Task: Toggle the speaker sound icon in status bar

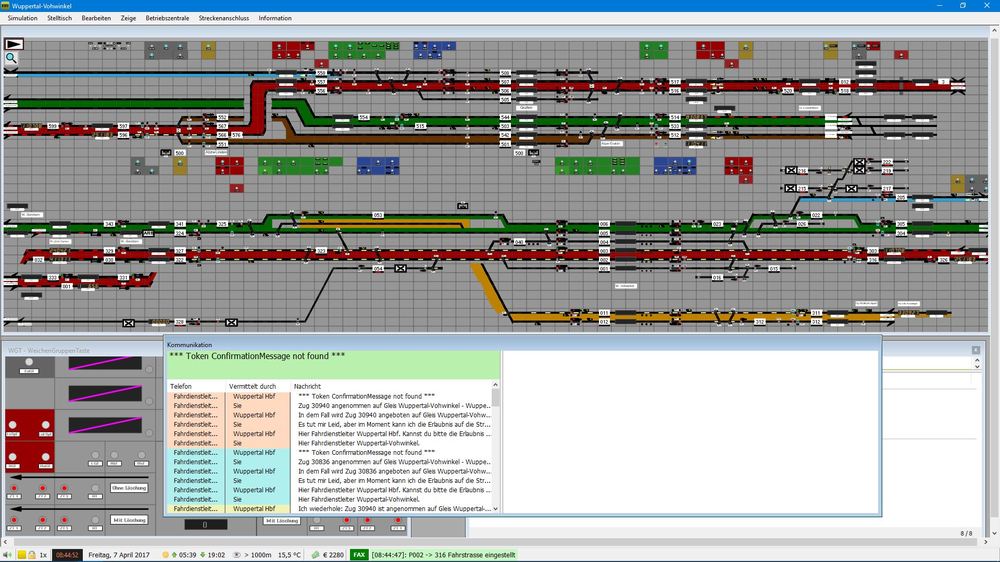Action: (8, 555)
